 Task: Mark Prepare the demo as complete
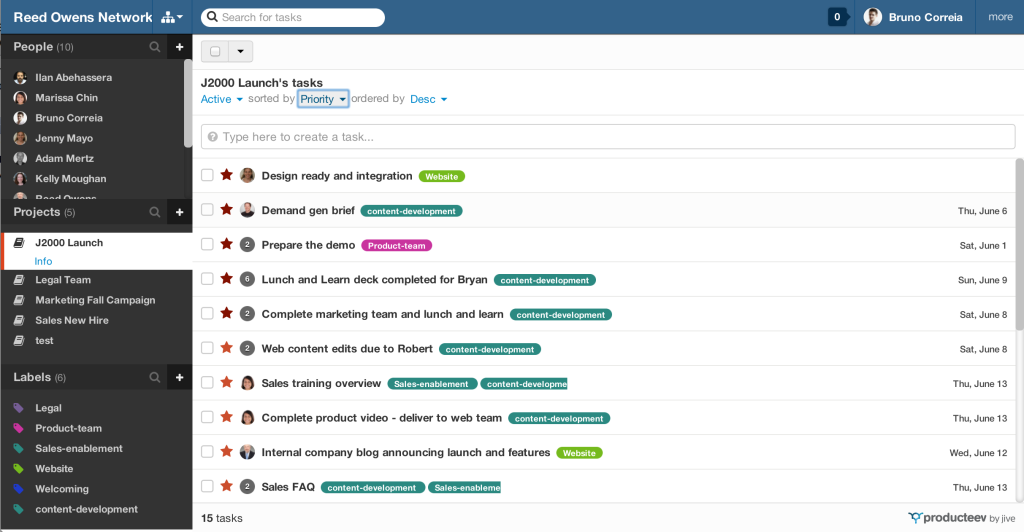pyautogui.click(x=207, y=244)
